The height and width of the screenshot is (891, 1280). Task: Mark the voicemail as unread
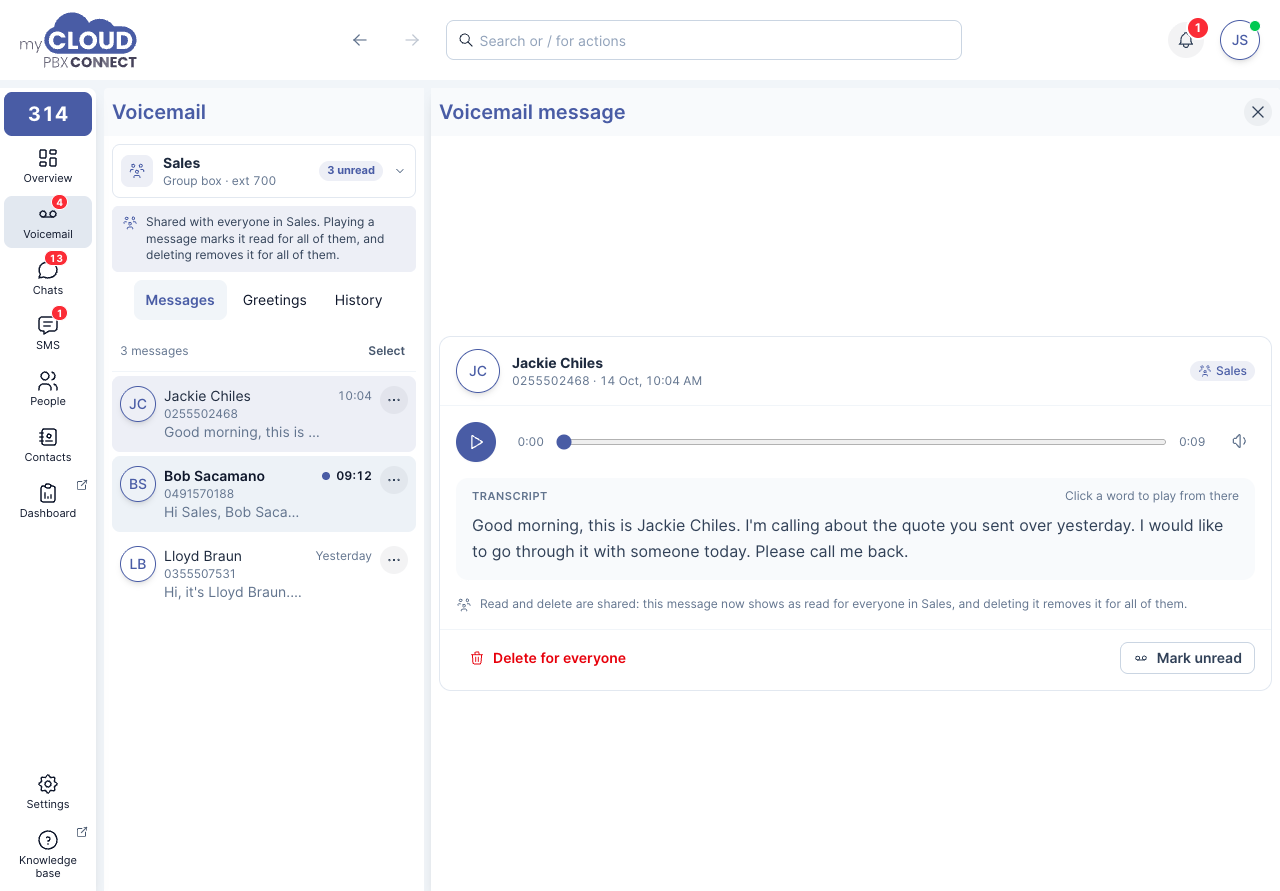click(1187, 658)
